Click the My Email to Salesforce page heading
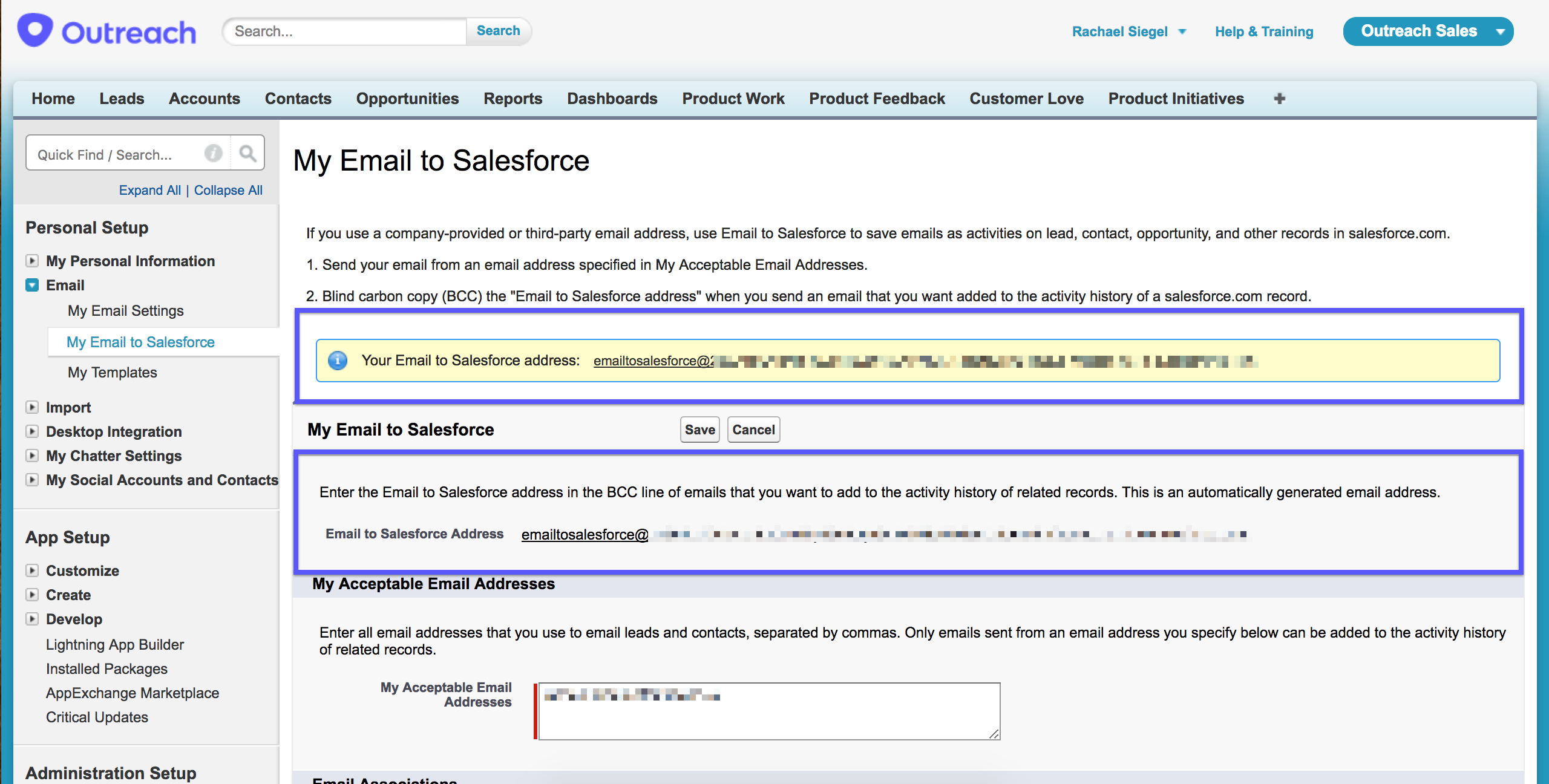This screenshot has height=784, width=1549. point(441,161)
